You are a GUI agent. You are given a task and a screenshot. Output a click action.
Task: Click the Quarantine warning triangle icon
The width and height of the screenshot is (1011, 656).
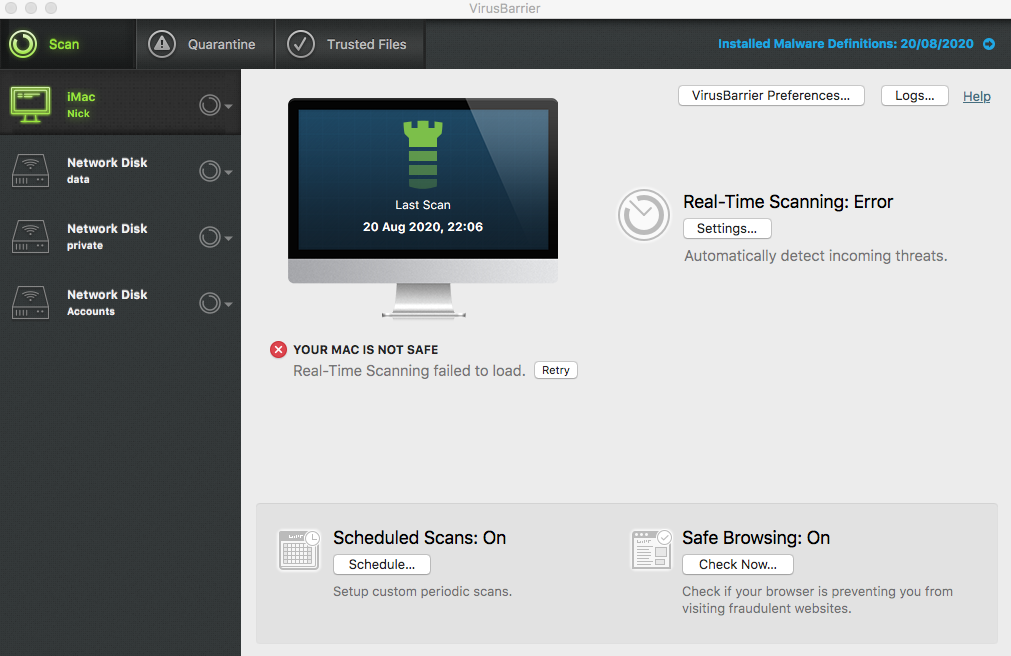pyautogui.click(x=162, y=44)
